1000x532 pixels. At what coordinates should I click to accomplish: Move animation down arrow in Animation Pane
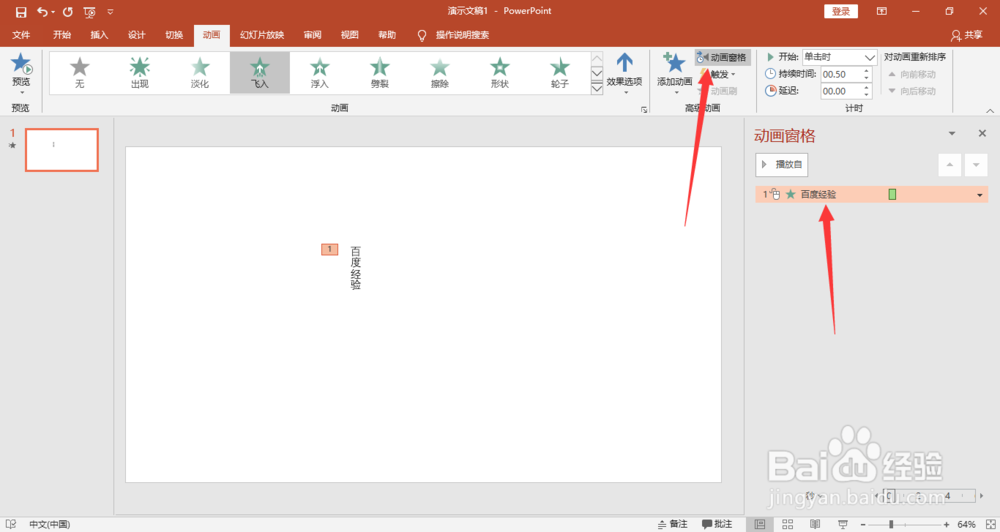click(x=976, y=165)
